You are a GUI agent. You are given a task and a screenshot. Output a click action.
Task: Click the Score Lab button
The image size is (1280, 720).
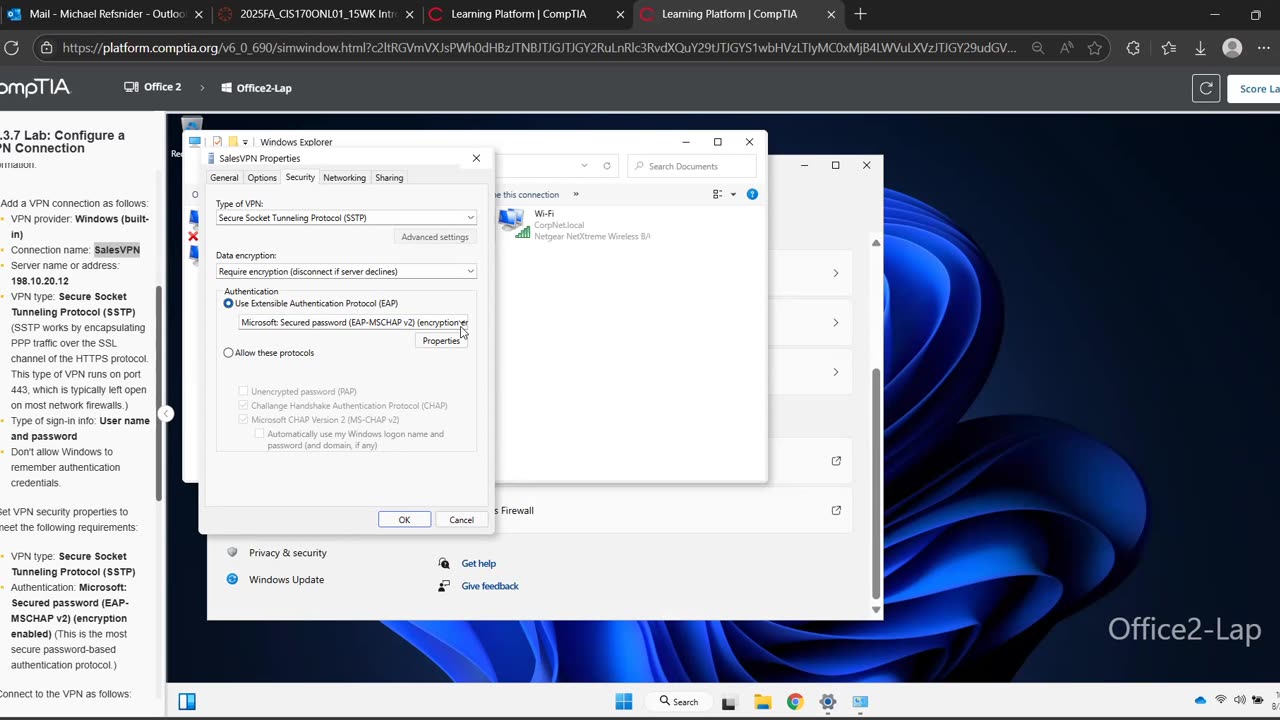pyautogui.click(x=1257, y=88)
